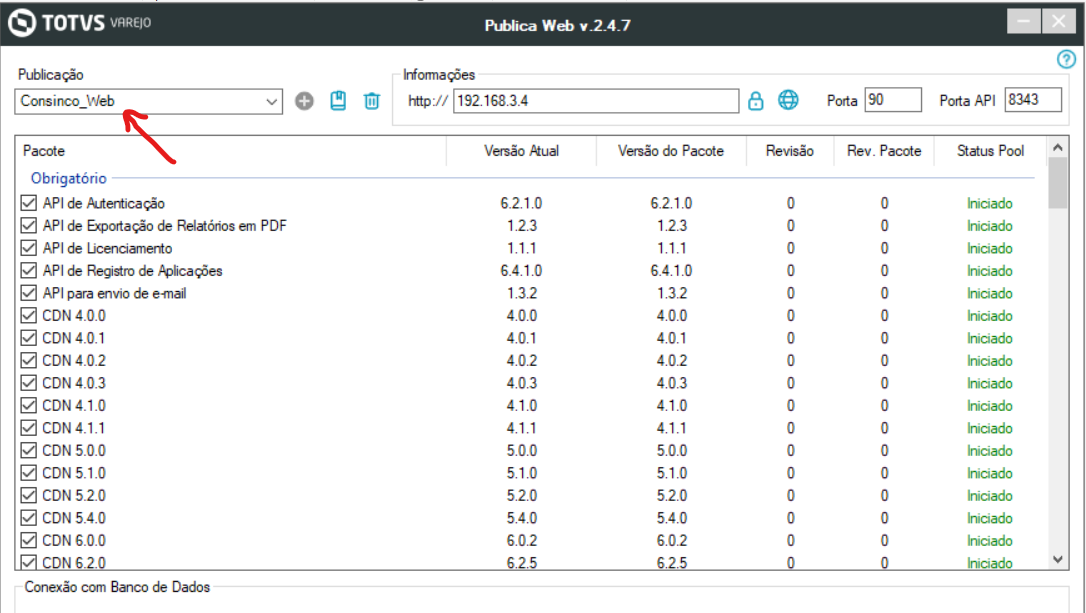Click the package list scroll up arrow
This screenshot has height=613, width=1086.
(x=1058, y=147)
